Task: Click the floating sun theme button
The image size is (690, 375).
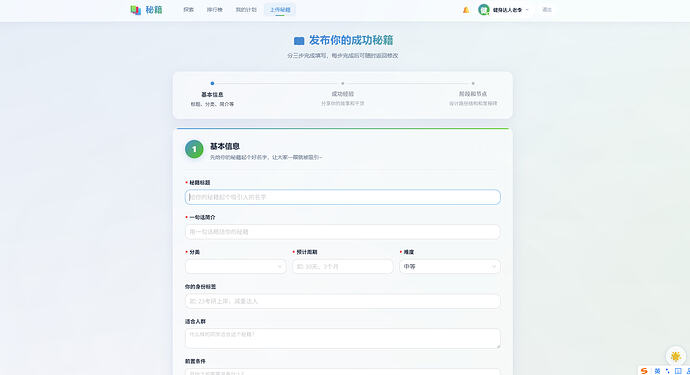Action: (x=675, y=356)
